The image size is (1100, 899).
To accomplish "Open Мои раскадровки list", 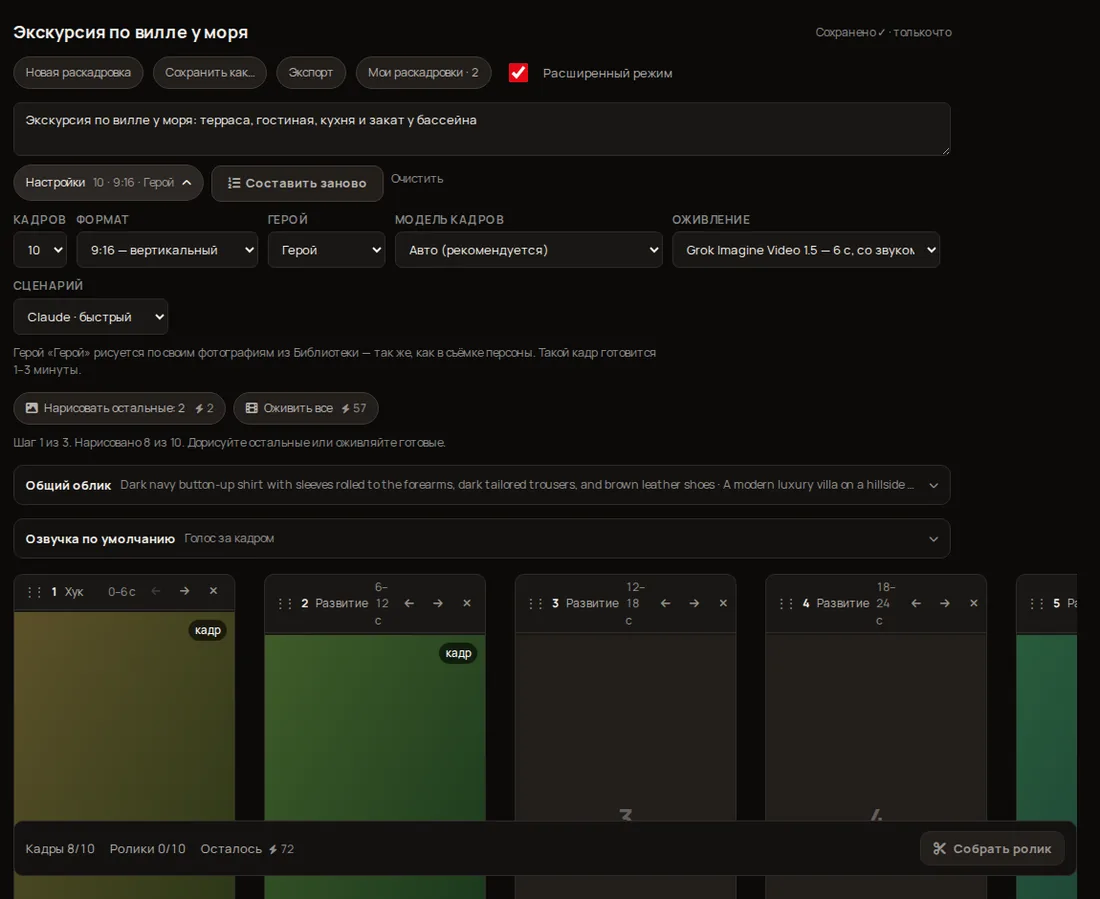I will pyautogui.click(x=423, y=72).
